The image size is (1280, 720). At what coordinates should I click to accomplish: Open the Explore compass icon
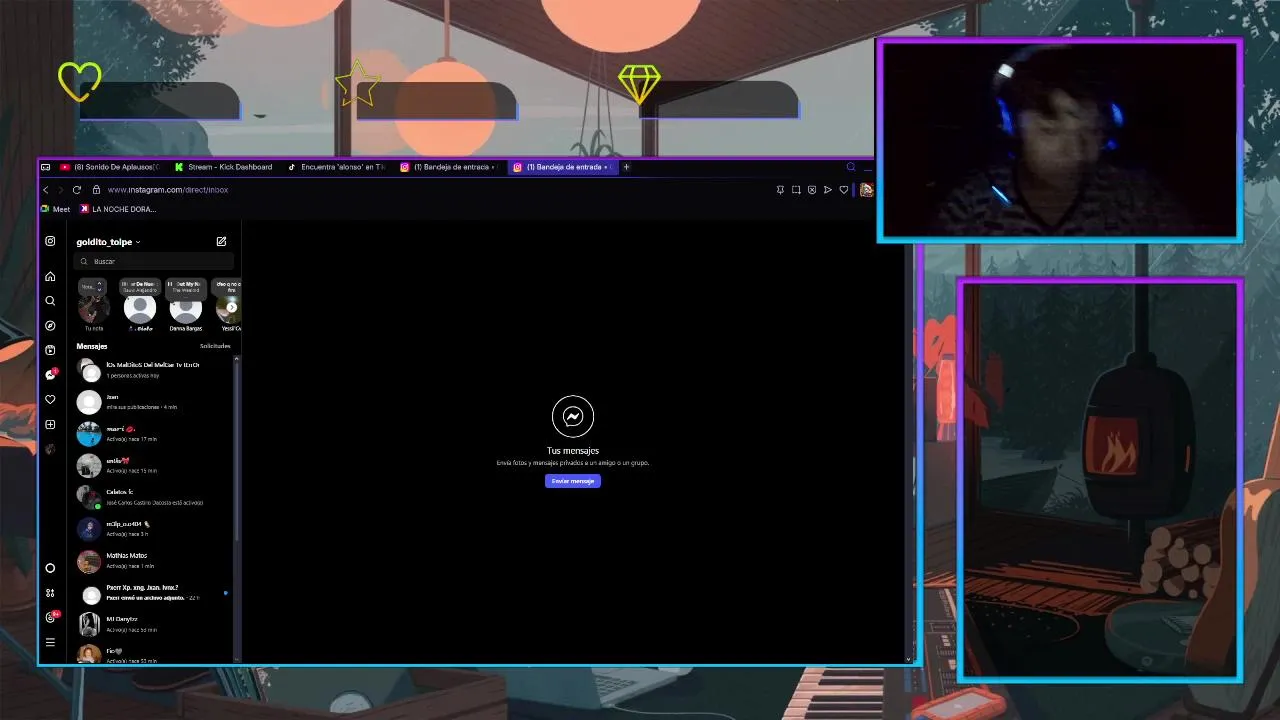coord(50,326)
